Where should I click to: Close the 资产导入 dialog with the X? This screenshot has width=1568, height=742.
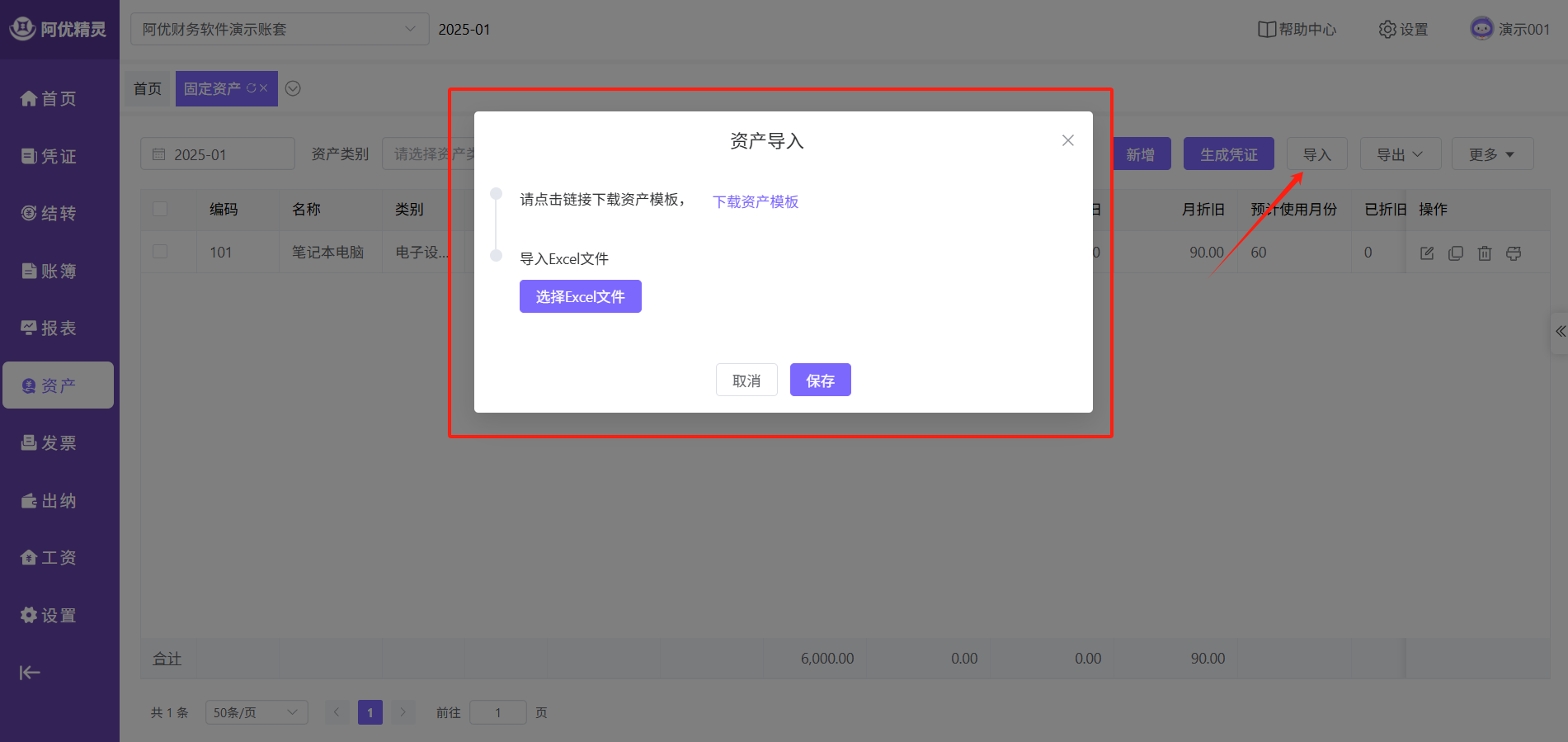(x=1068, y=140)
